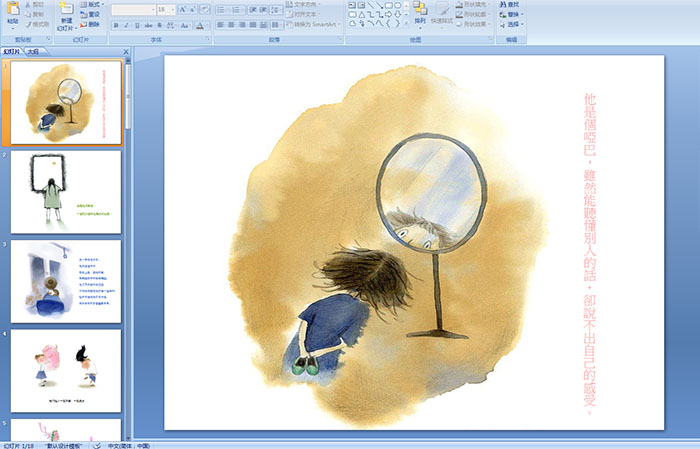
Task: Open the font color picker
Action: click(x=200, y=25)
